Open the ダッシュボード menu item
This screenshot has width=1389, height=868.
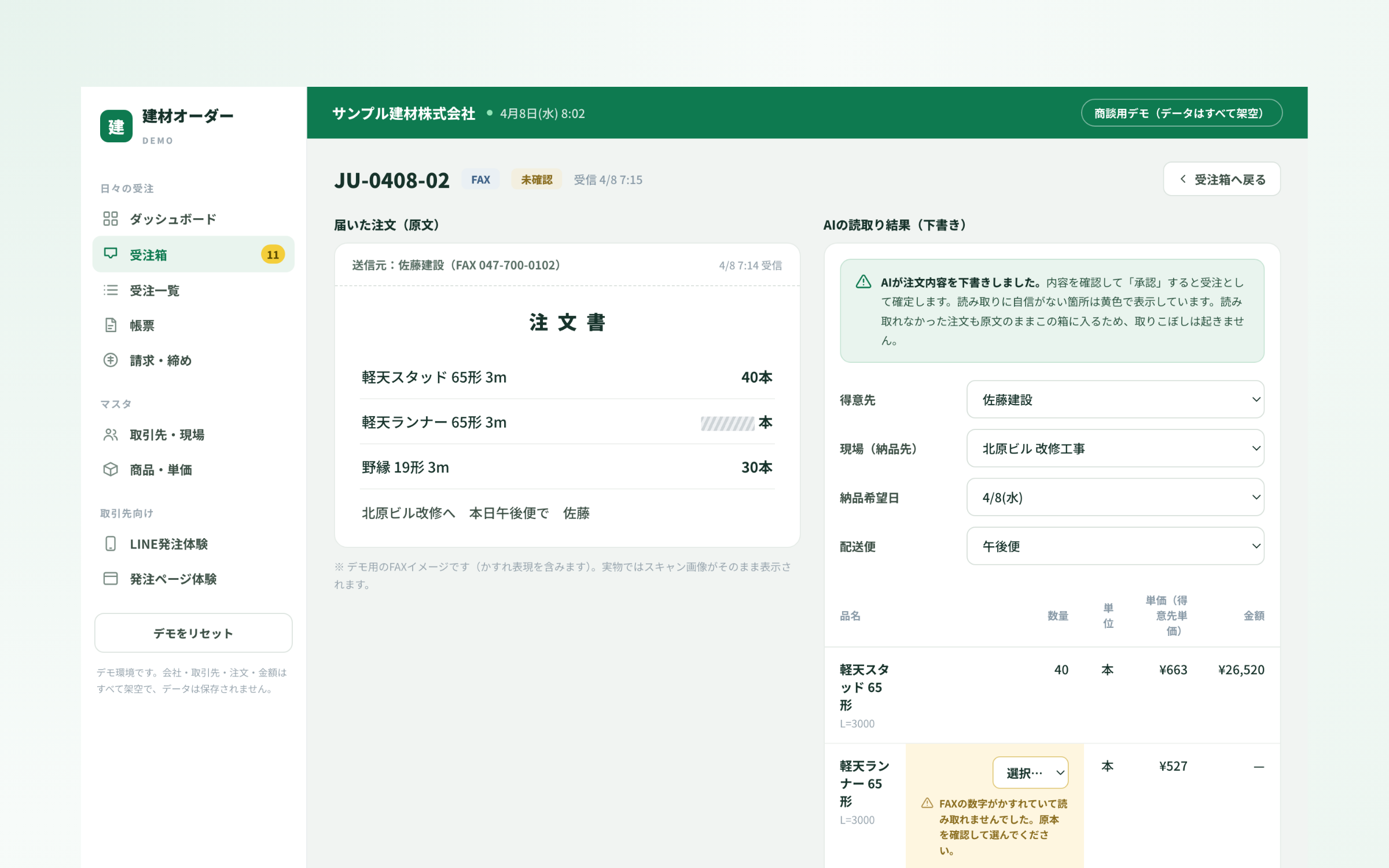tap(193, 219)
